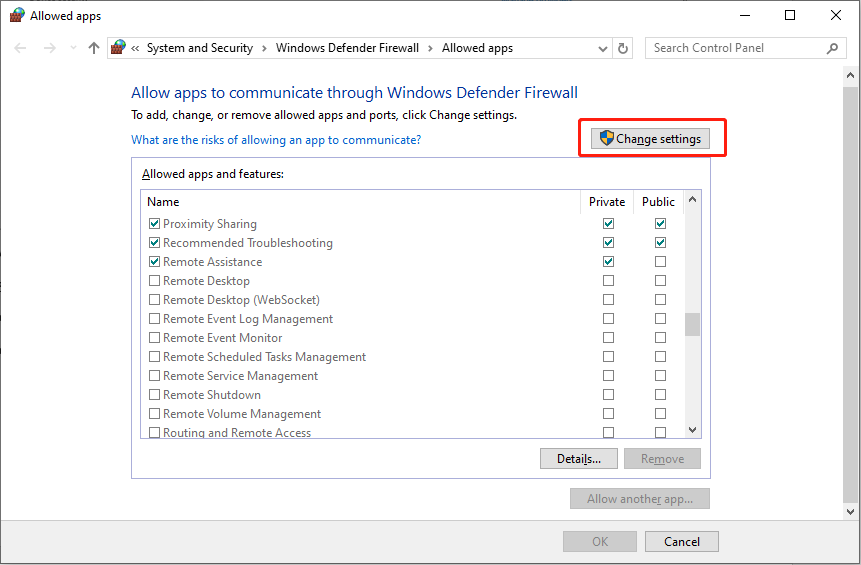Navigate to Windows Defender Firewall breadcrumb
861x565 pixels.
[x=347, y=48]
